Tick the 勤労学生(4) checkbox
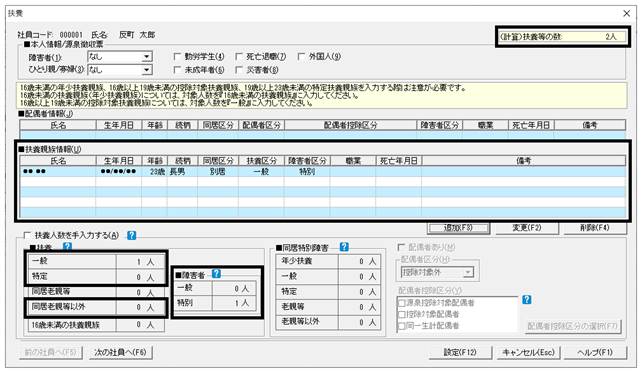Screen dimensions: 642x371 coord(177,57)
